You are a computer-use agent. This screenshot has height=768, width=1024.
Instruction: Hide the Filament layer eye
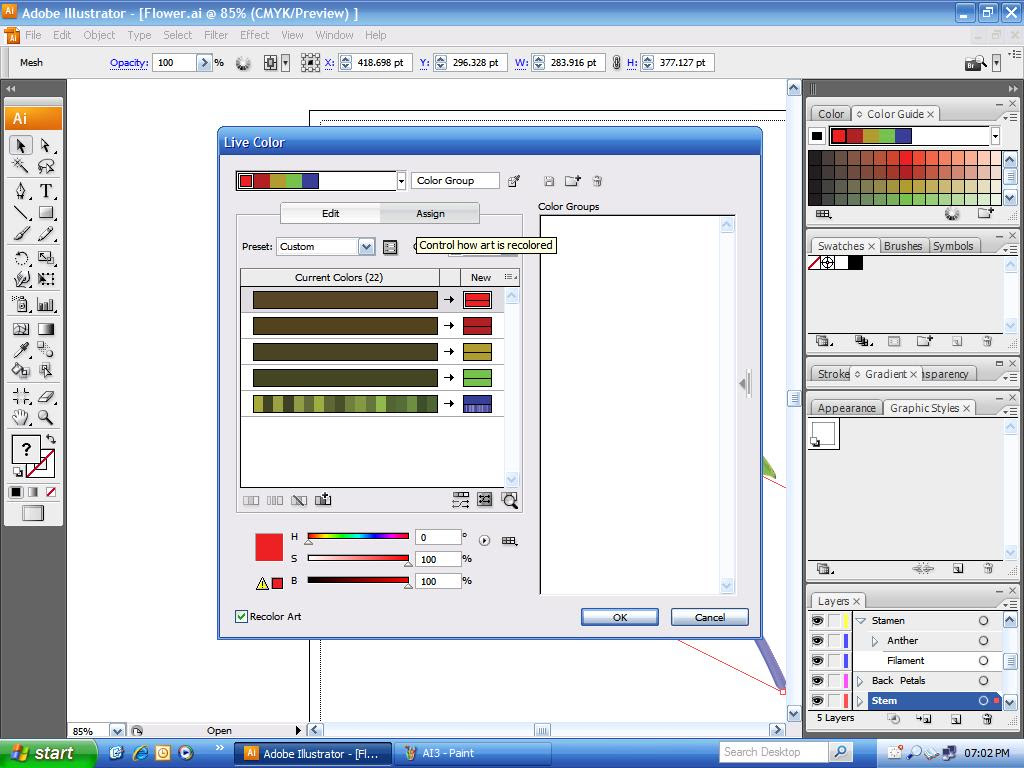[x=817, y=661]
